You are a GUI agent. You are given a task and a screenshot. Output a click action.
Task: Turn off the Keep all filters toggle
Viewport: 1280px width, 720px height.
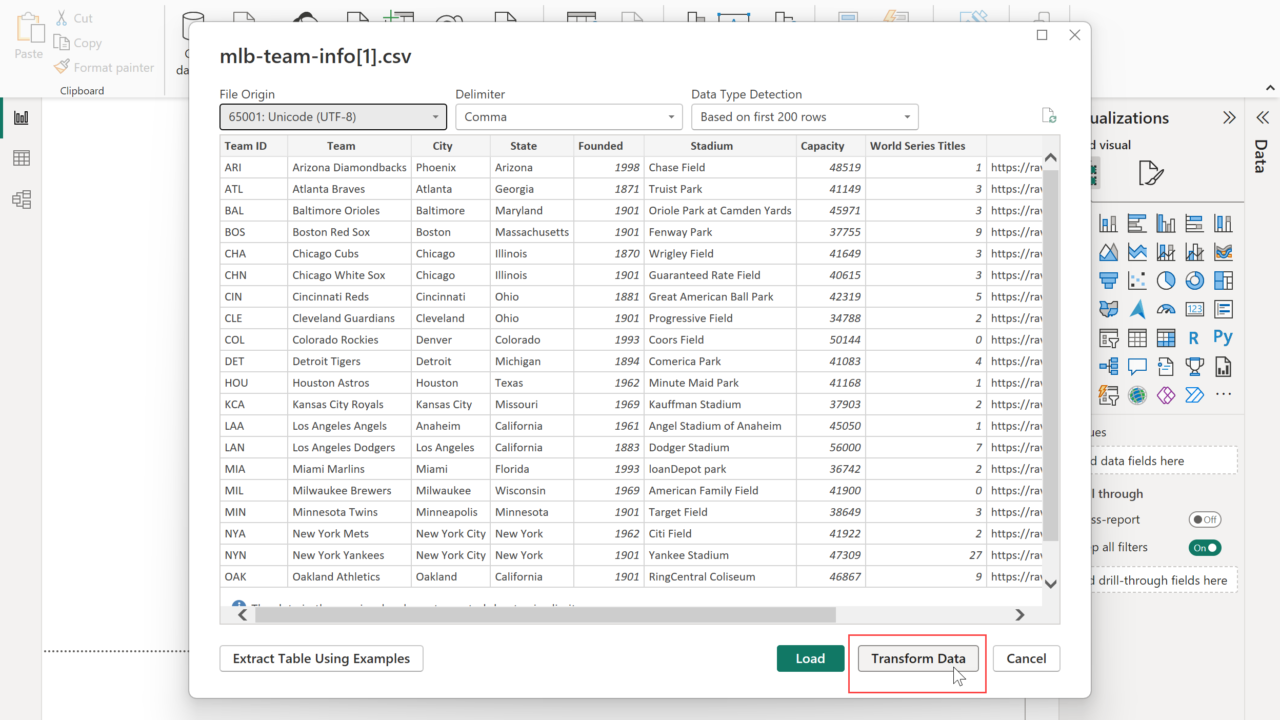click(x=1204, y=548)
